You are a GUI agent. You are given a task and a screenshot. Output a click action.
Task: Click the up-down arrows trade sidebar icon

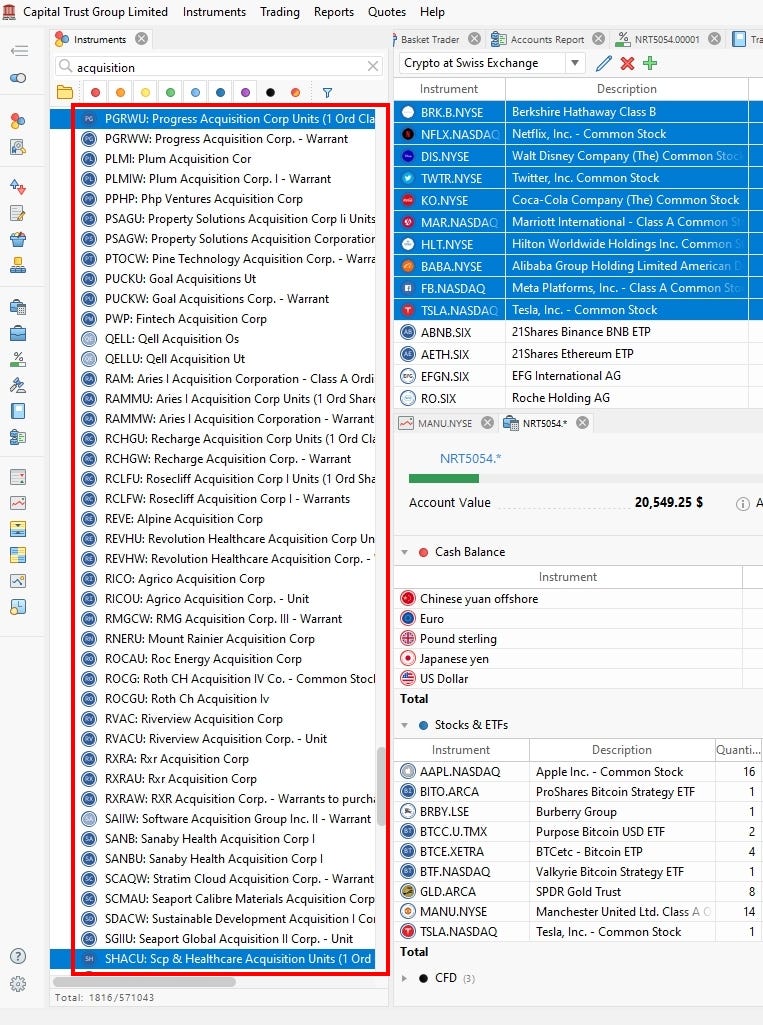[x=18, y=187]
